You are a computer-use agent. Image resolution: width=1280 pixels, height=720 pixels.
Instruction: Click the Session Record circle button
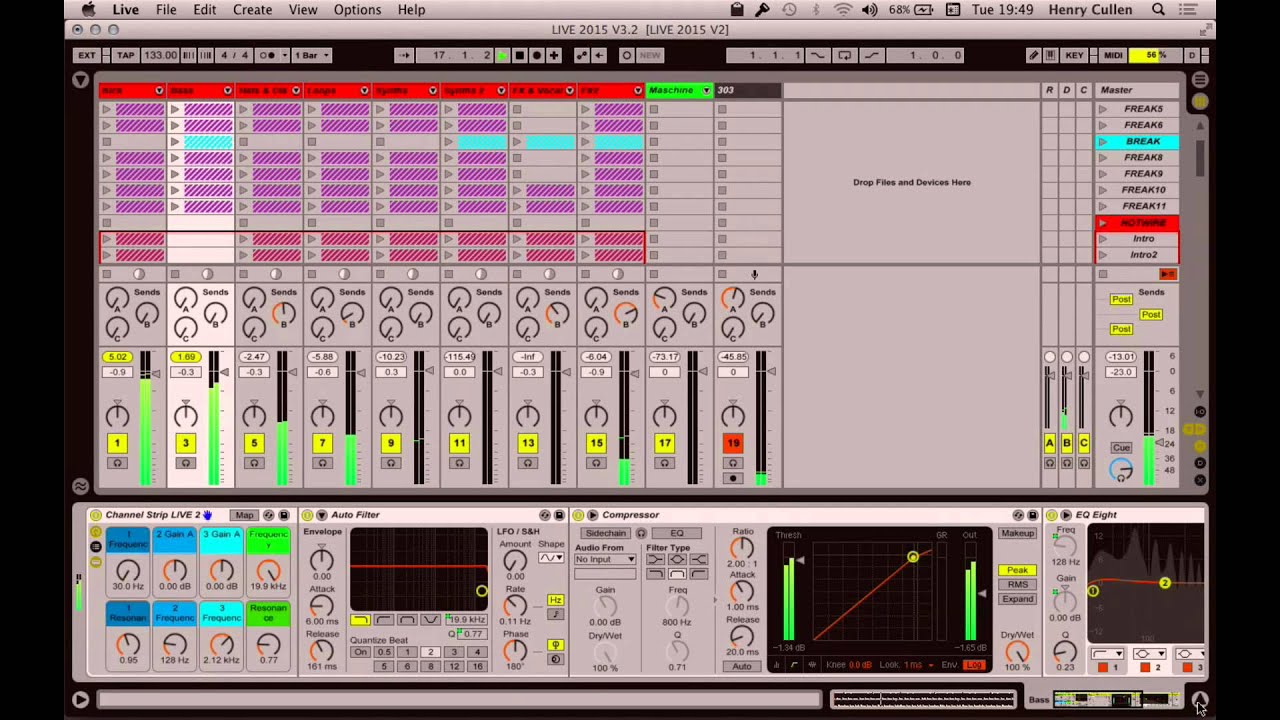[626, 55]
